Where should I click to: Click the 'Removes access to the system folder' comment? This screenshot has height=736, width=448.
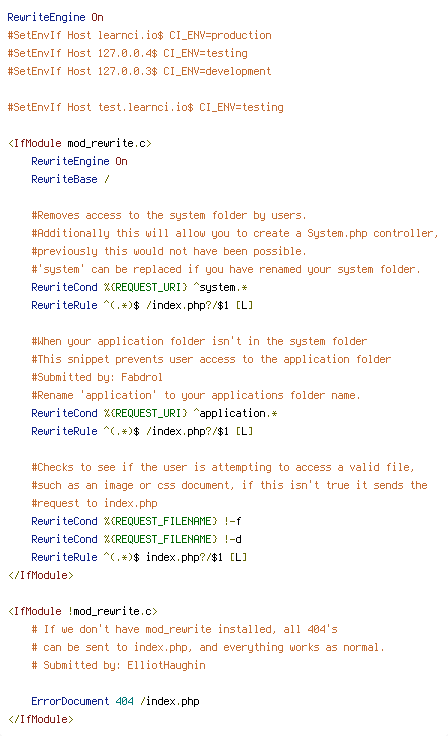coord(169,215)
